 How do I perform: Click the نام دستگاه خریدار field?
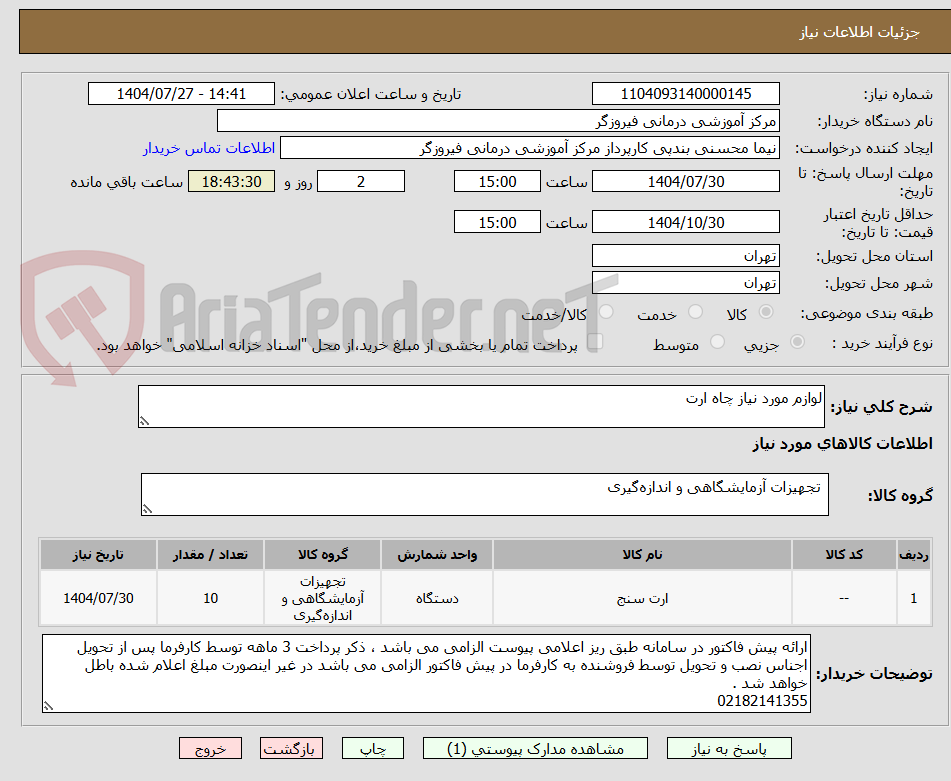pyautogui.click(x=498, y=121)
